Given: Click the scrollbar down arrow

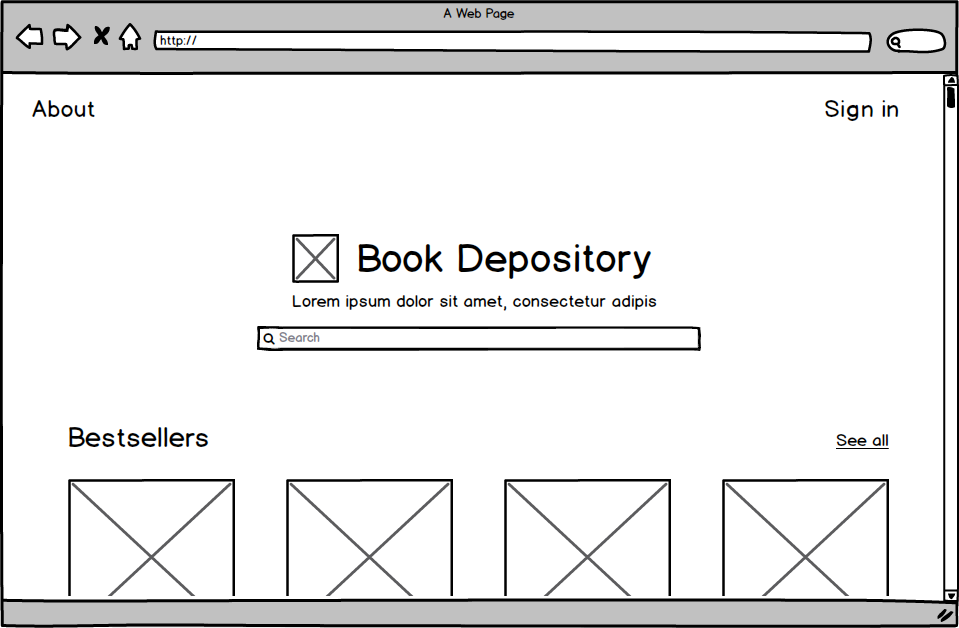Looking at the screenshot, I should click(x=950, y=595).
